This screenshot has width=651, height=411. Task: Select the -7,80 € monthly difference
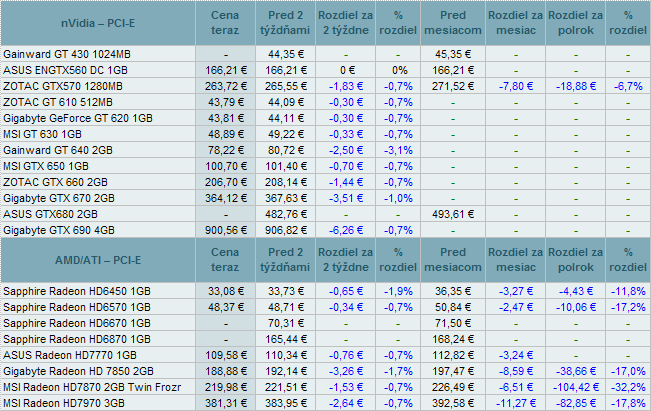coord(516,86)
